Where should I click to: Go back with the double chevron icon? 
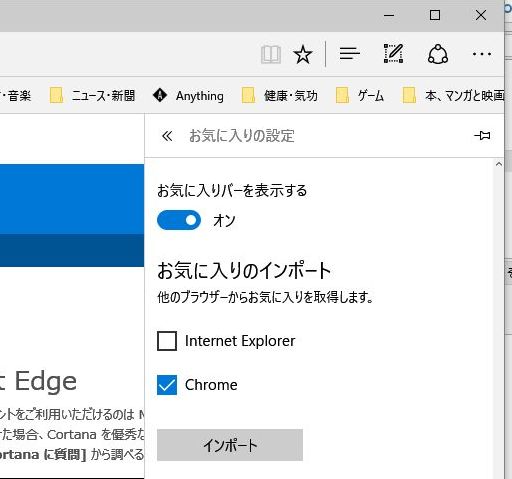pyautogui.click(x=167, y=136)
